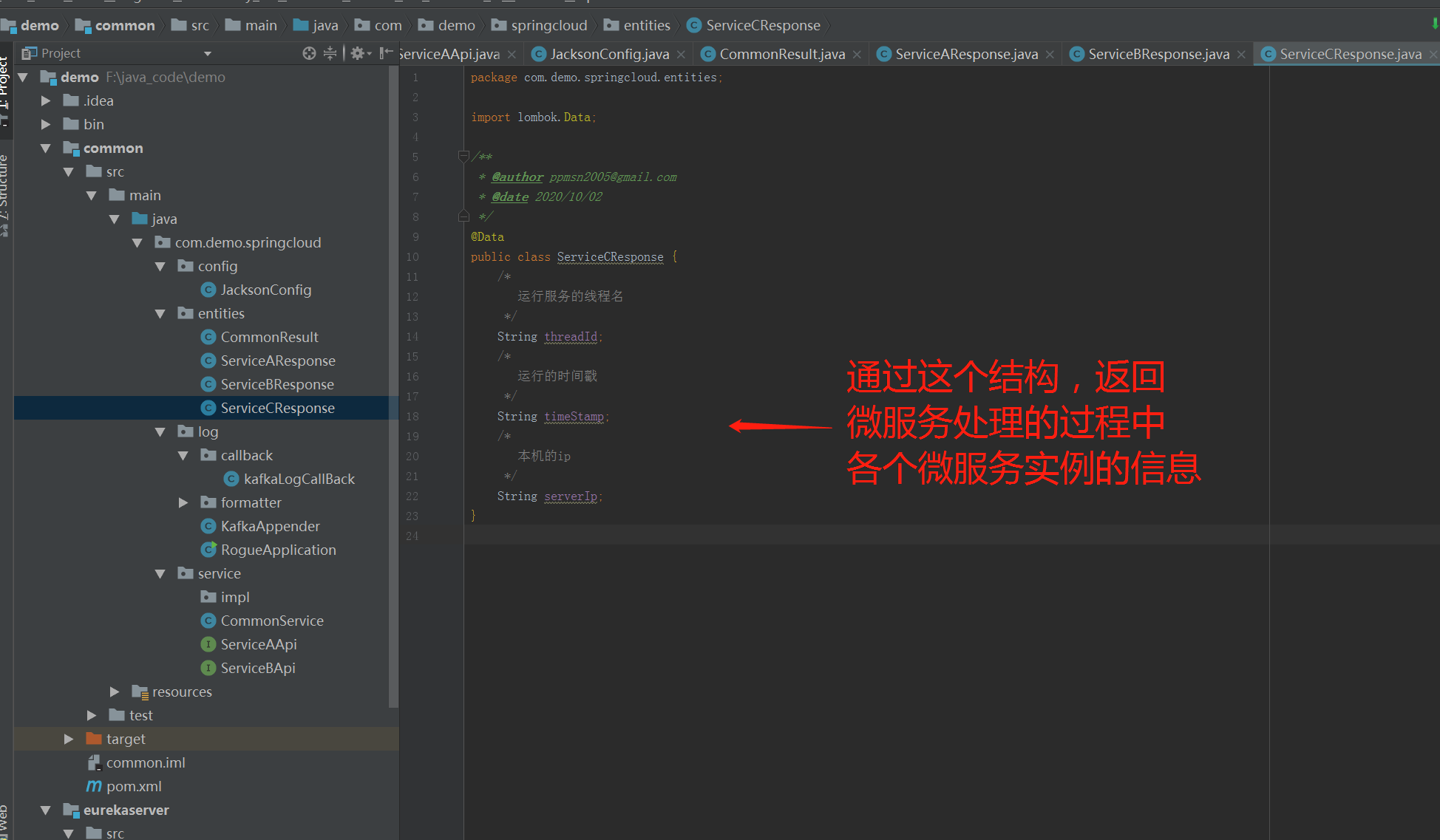1440x840 pixels.
Task: Click springcloud in the breadcrumb bar
Action: click(549, 25)
